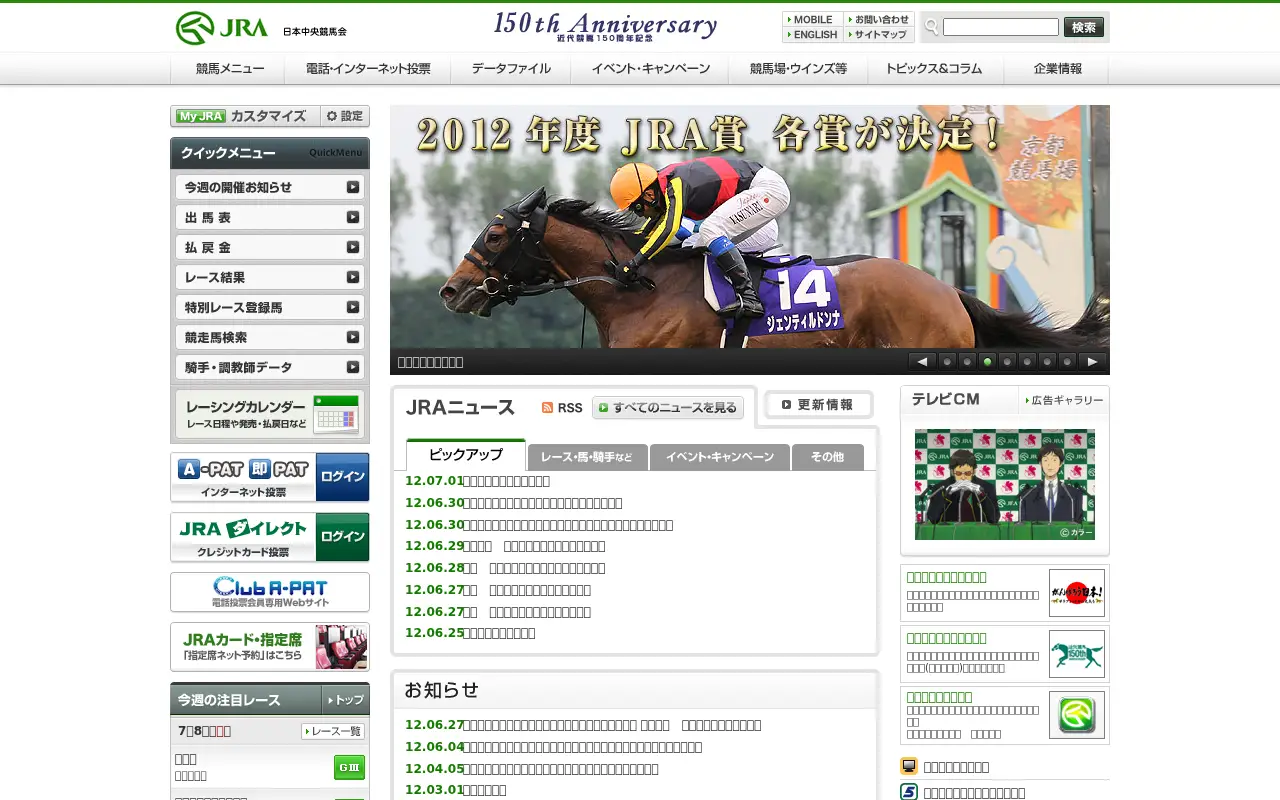This screenshot has width=1280, height=800.
Task: Click the blue S icon link
Action: [x=909, y=792]
